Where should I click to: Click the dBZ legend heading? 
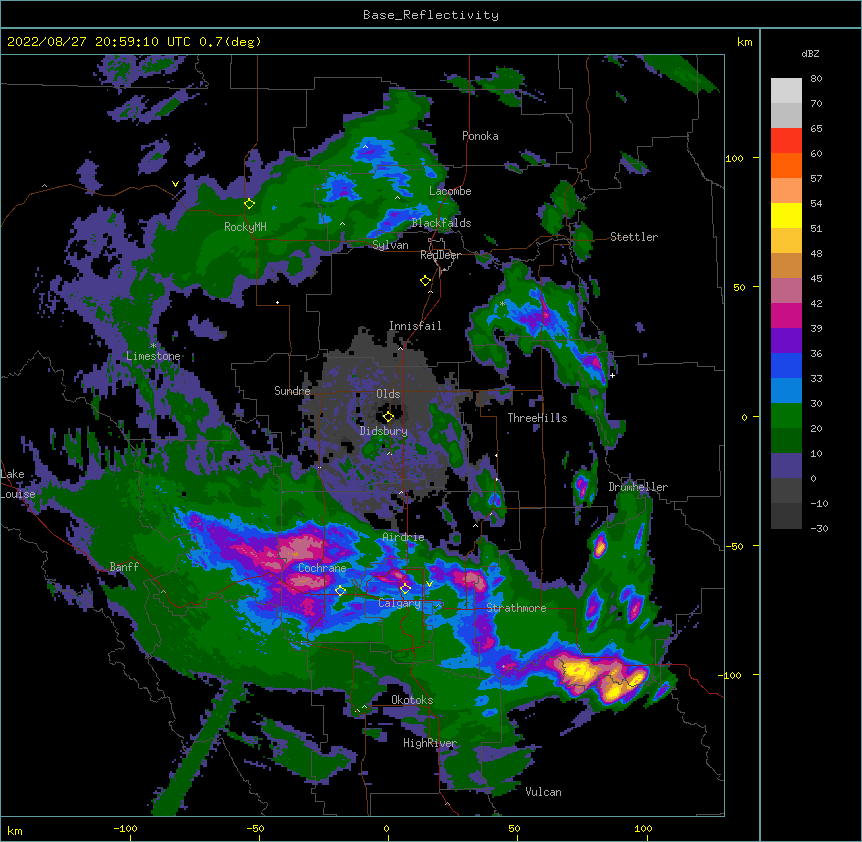click(x=810, y=53)
